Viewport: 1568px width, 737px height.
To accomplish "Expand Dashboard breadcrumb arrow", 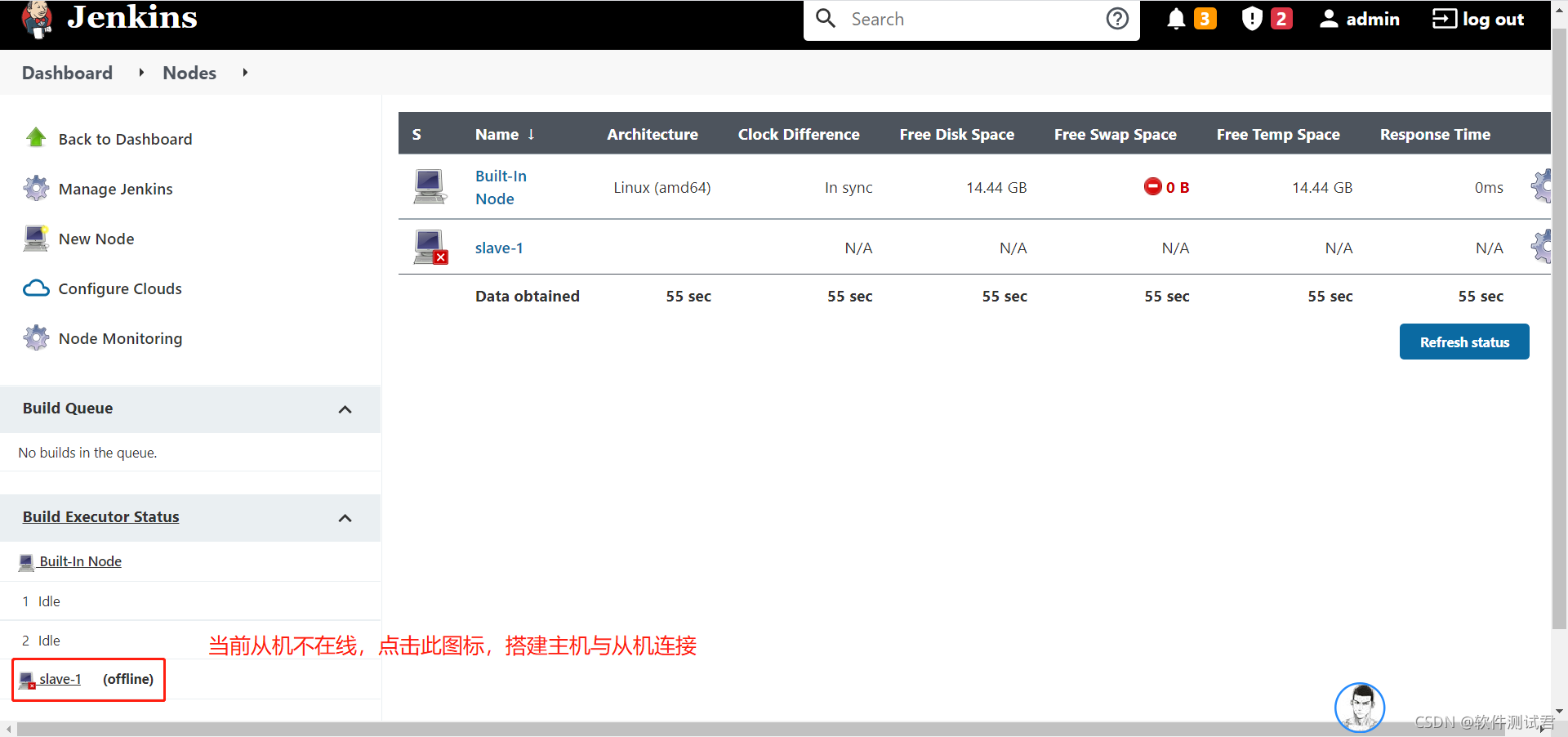I will pos(141,73).
